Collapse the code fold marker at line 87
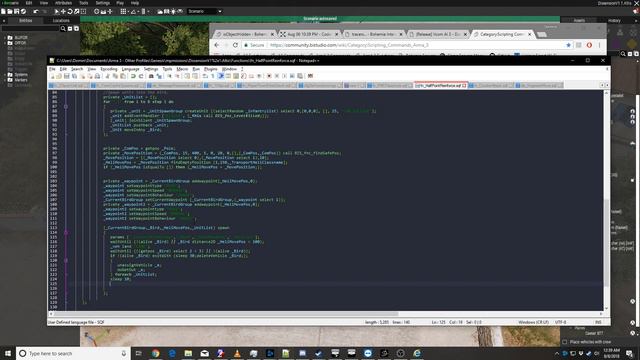Viewport: 640px width, 360px height. pos(66,107)
